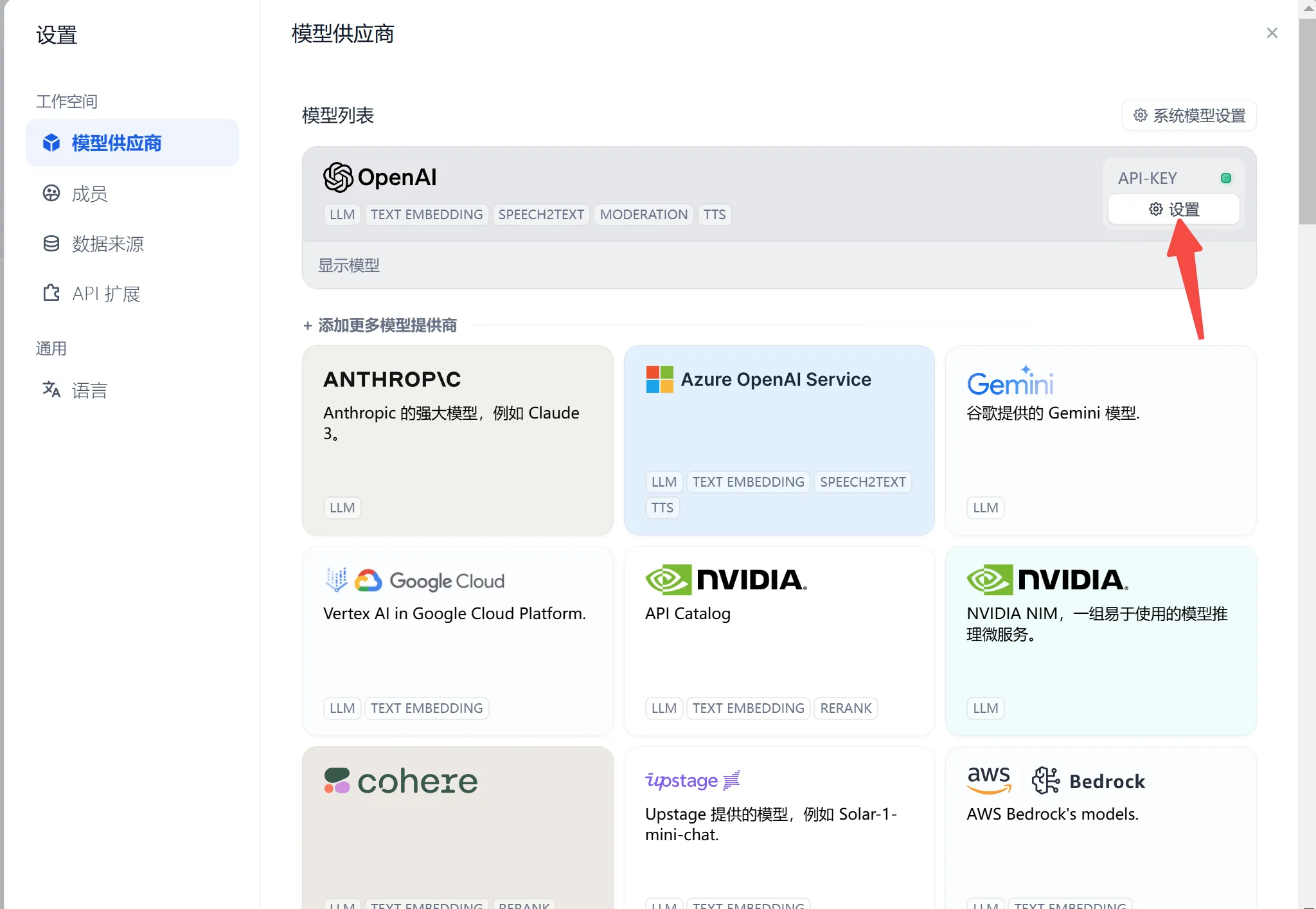Click the Google Cloud logo
This screenshot has width=1316, height=909.
coord(414,580)
